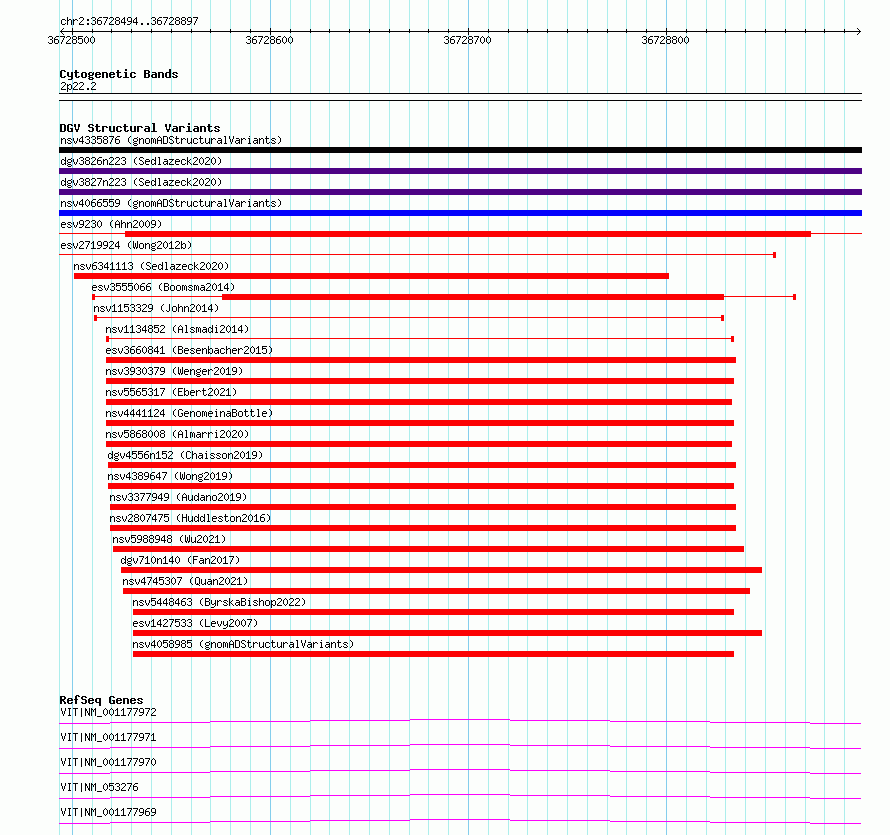Open esv3660841 (Besenbacher2015) label
The image size is (890, 835).
pos(189,350)
